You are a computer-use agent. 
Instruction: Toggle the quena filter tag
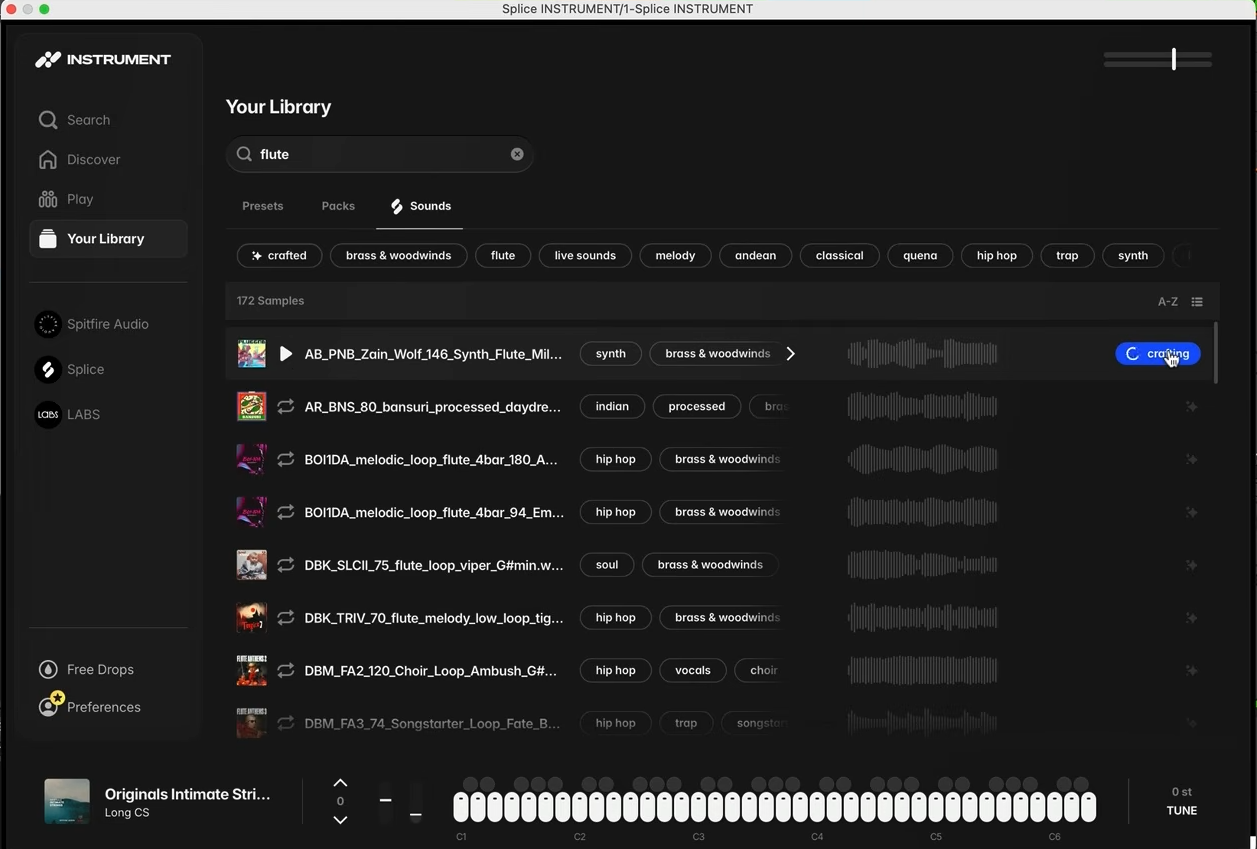[920, 256]
